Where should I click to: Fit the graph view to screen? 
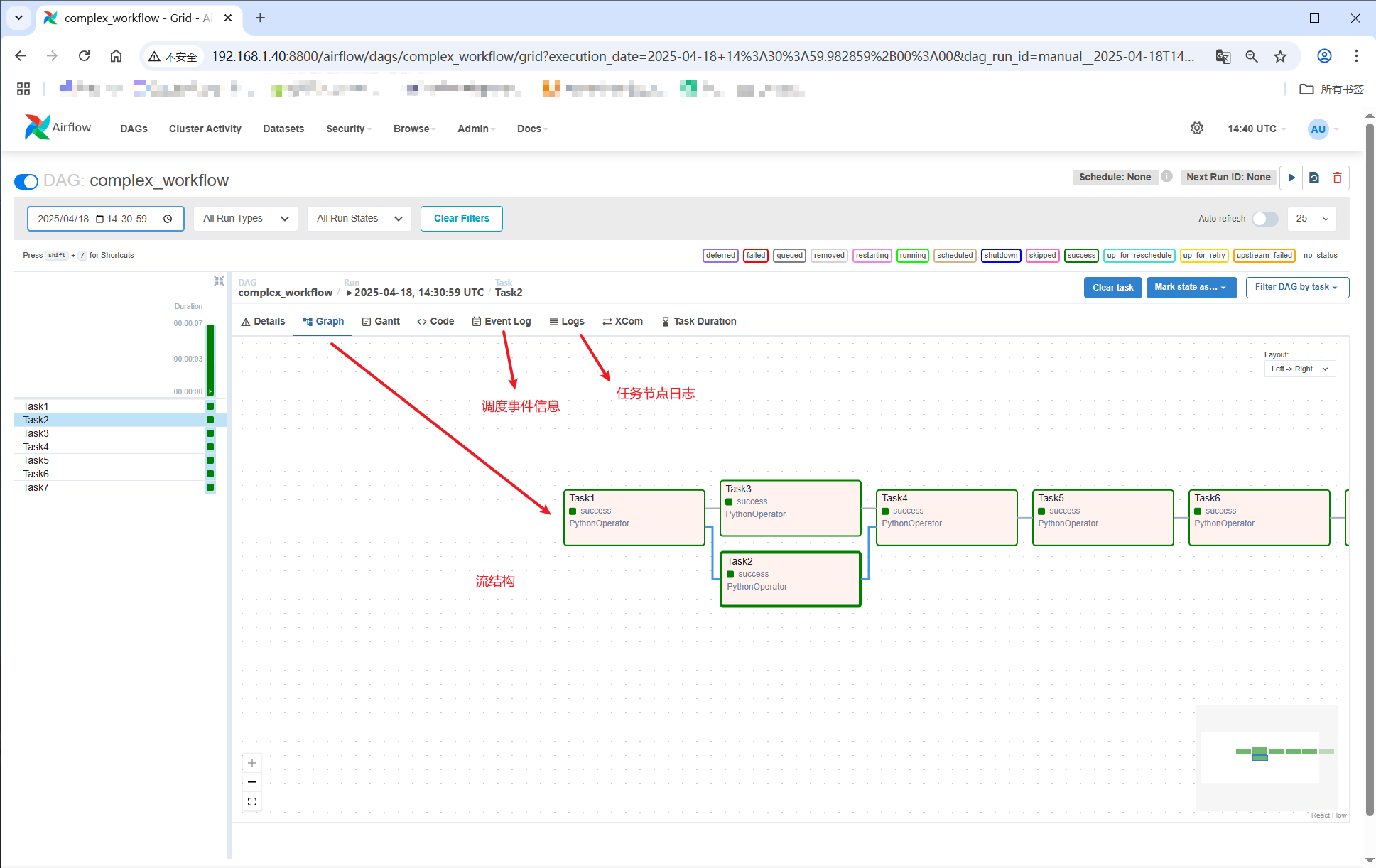[x=252, y=801]
